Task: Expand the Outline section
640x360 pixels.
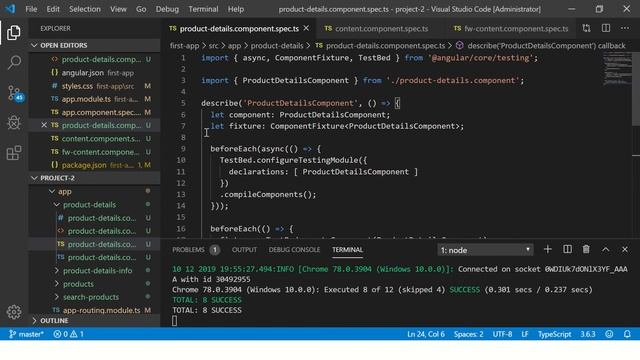Action: 94,321
